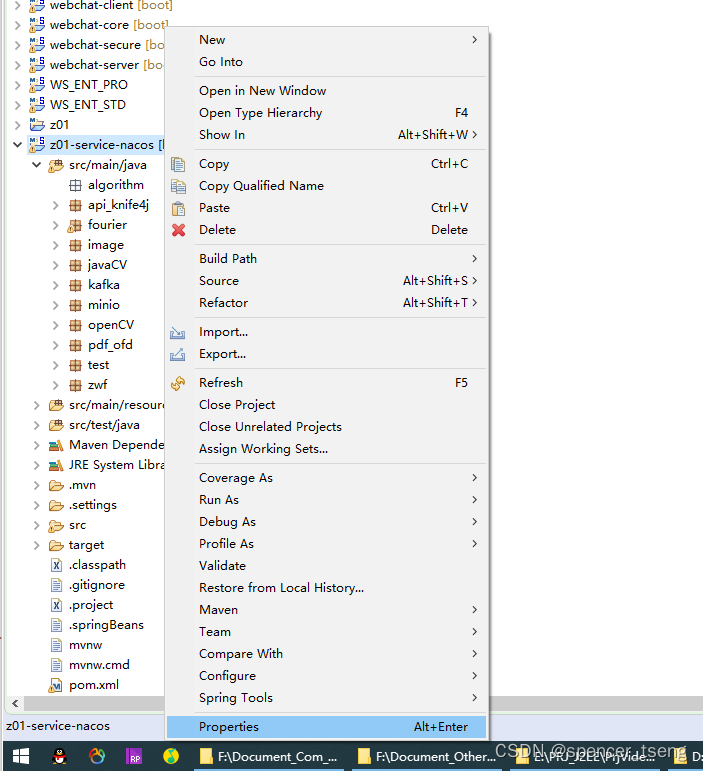Open the Build Path submenu

[326, 259]
